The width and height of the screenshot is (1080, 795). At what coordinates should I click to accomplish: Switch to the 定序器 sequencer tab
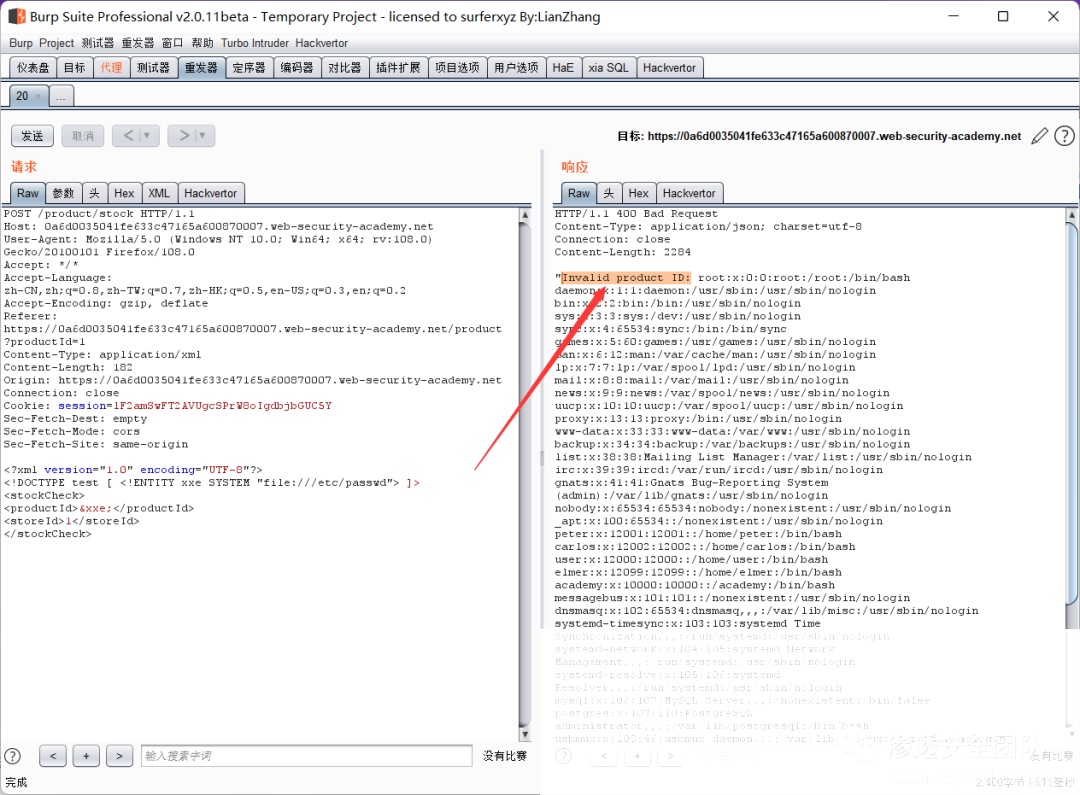249,68
